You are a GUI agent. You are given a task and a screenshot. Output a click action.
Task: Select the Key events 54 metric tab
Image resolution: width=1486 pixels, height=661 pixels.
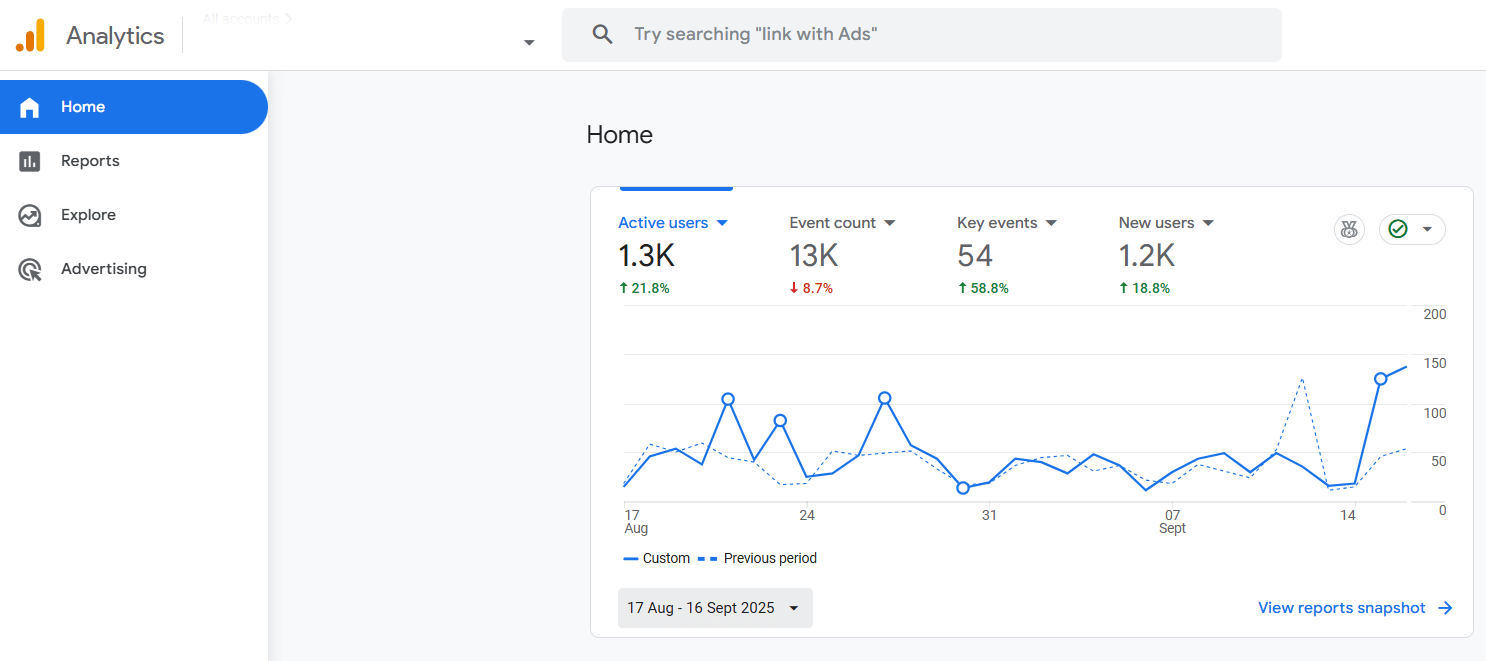click(1007, 255)
